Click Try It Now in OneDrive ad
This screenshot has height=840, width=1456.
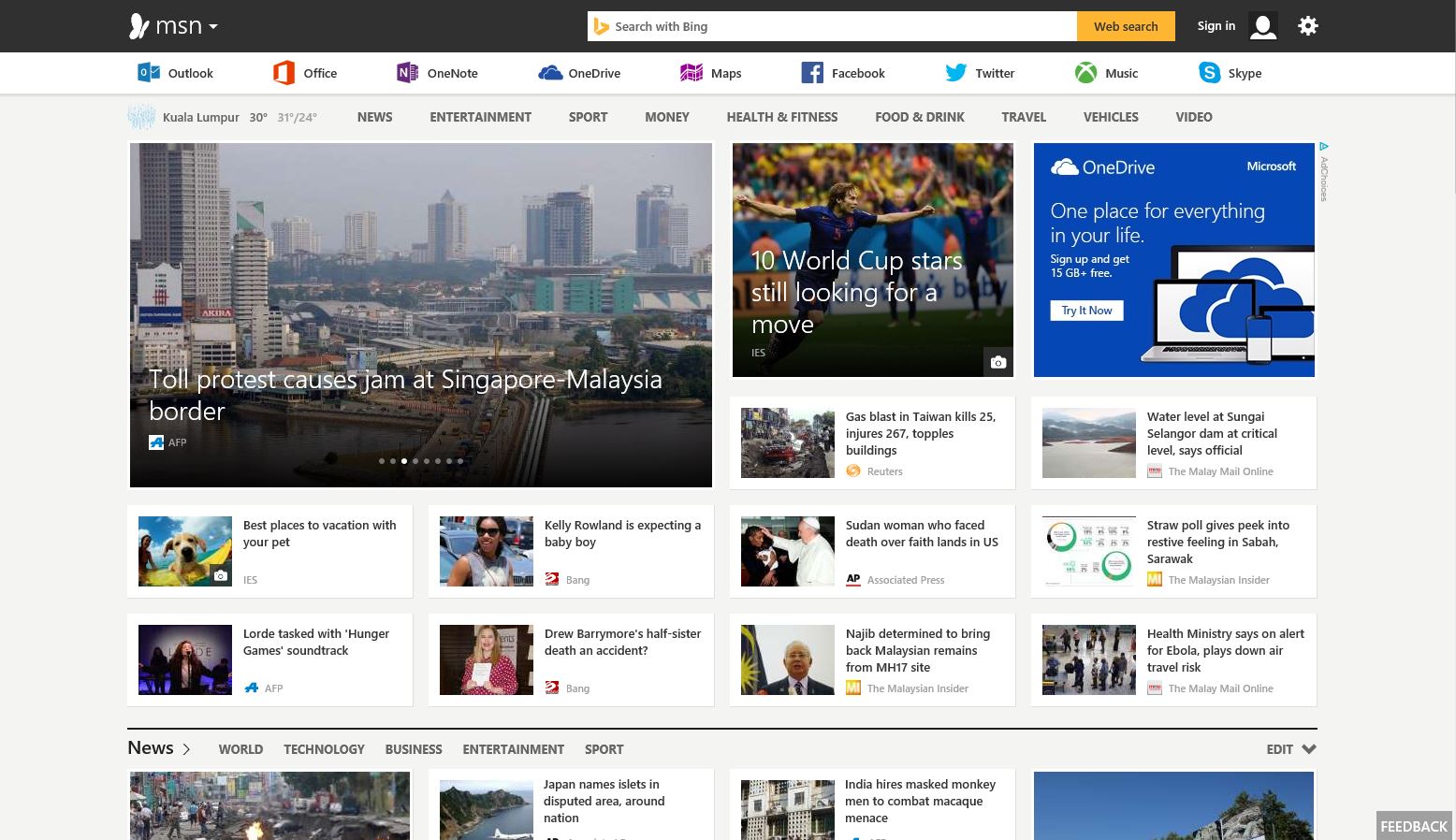click(1086, 311)
